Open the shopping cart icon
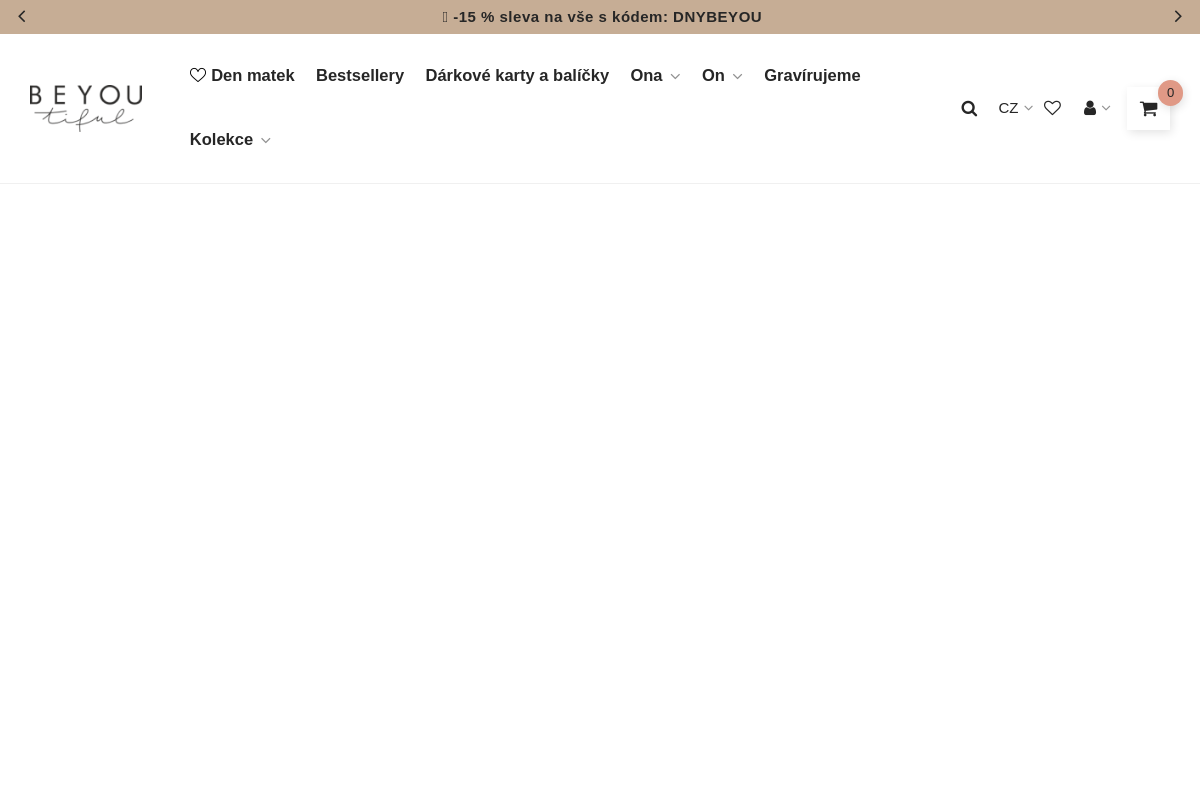The image size is (1200, 800). coord(1148,109)
